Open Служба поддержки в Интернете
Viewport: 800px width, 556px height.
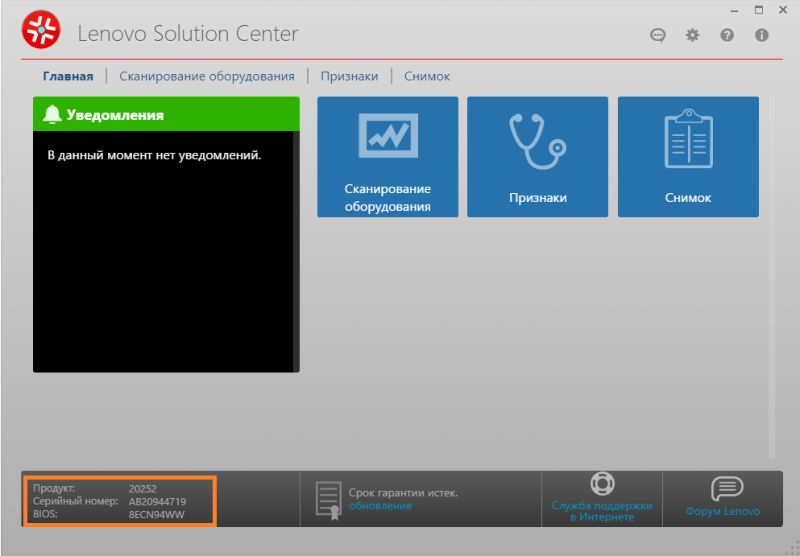point(602,498)
